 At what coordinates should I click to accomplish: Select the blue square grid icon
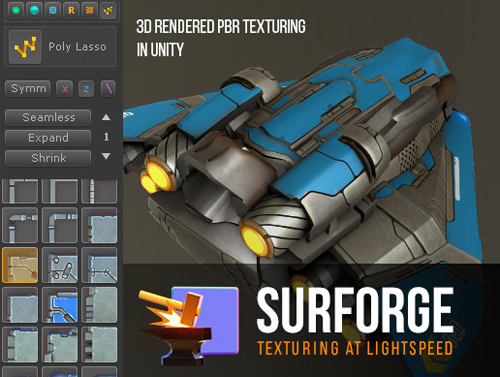(53, 10)
